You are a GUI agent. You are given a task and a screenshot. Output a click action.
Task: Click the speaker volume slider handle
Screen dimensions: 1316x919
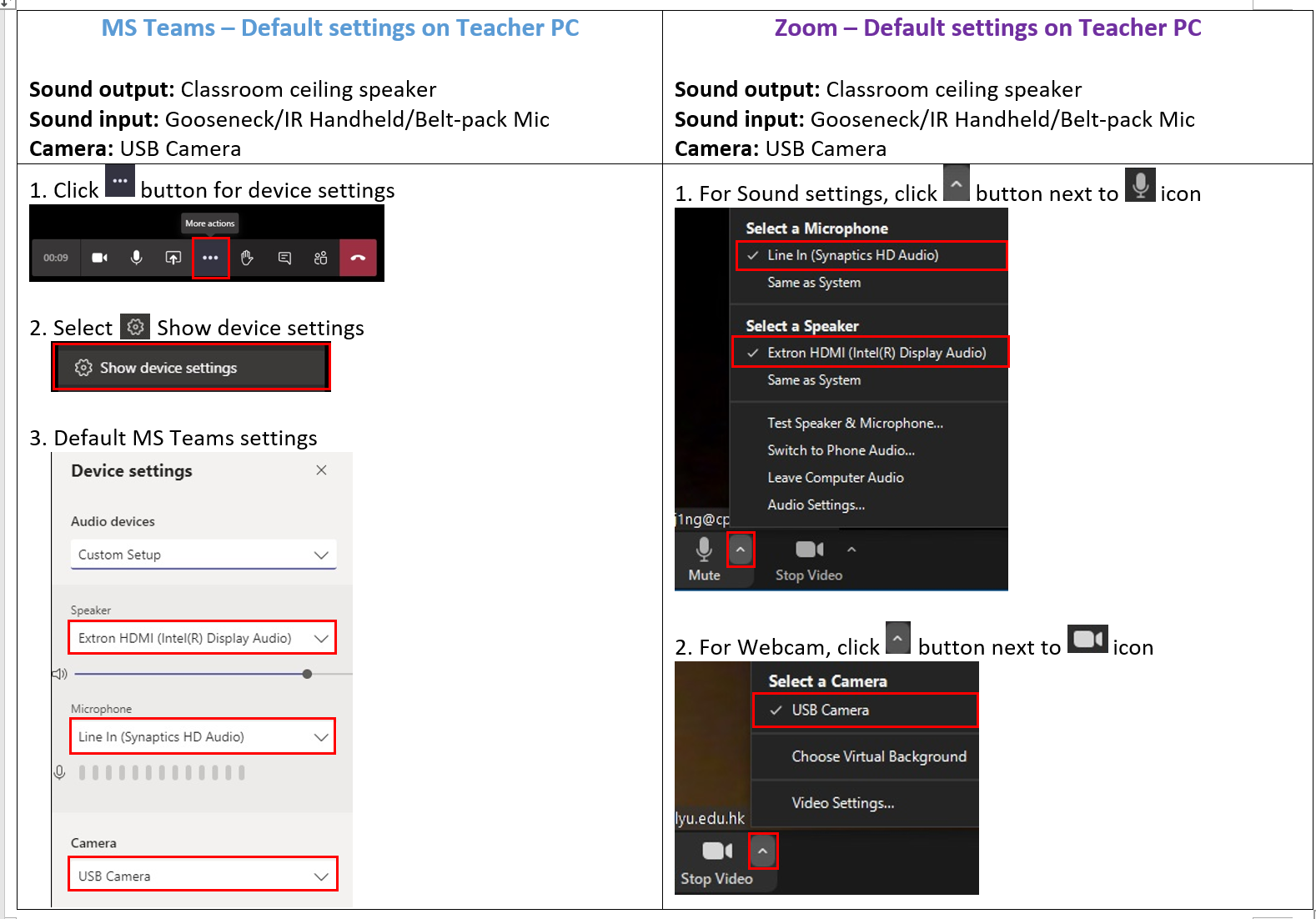[x=307, y=674]
